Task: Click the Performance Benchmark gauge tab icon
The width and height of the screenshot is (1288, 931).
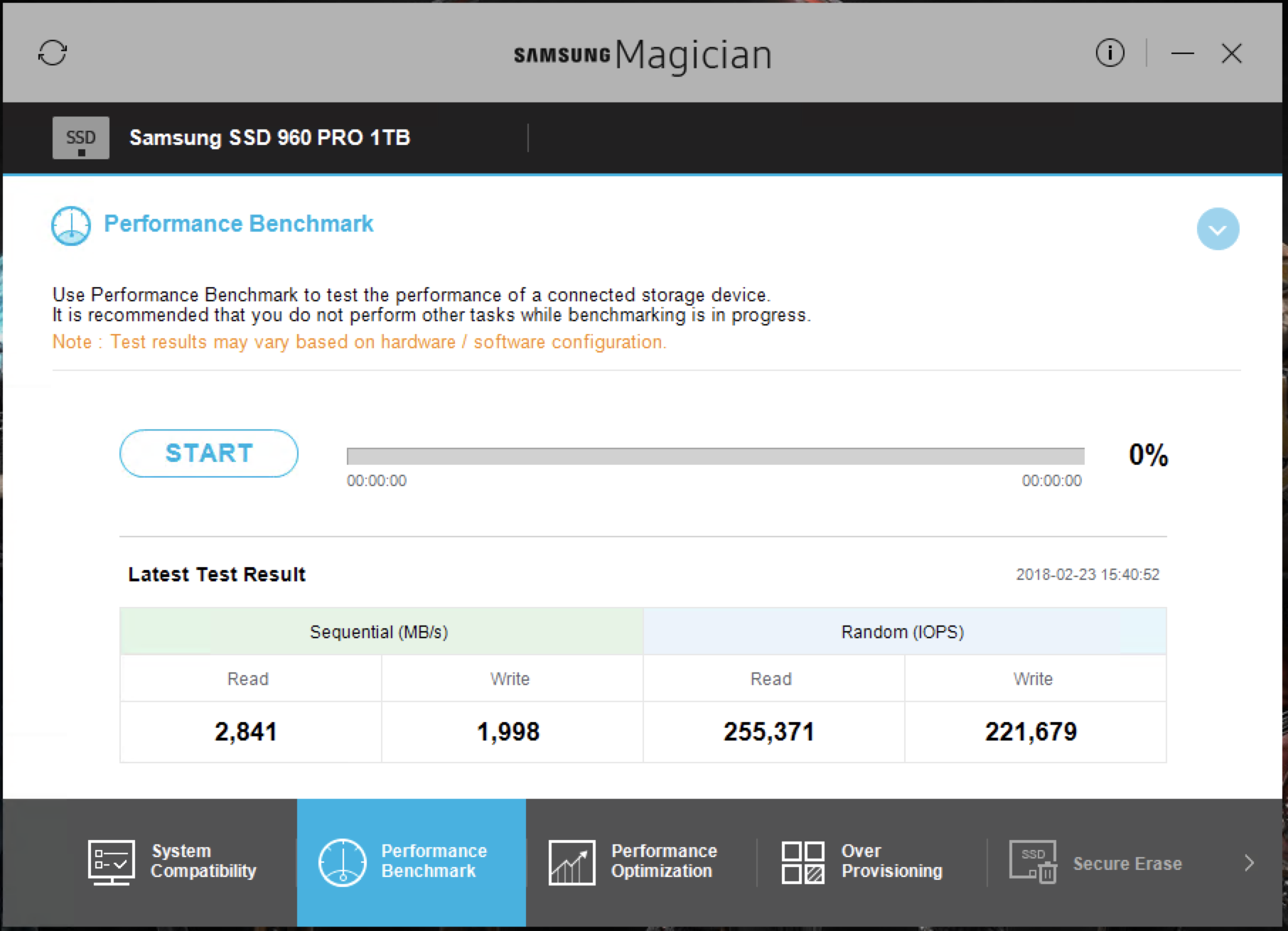Action: pos(342,863)
